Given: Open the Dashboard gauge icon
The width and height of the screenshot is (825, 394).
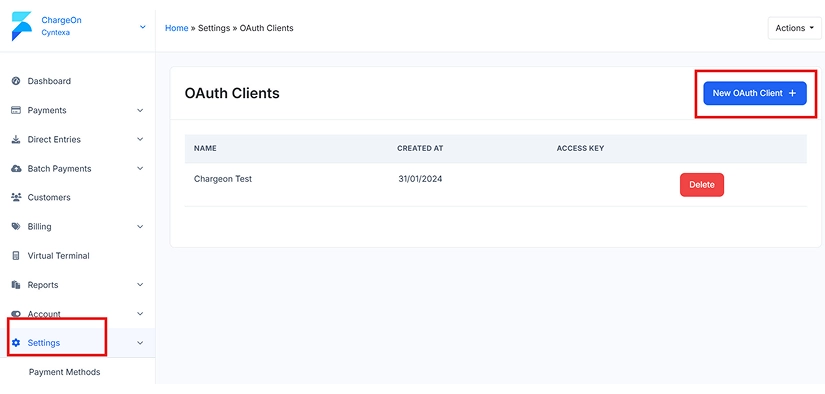Looking at the screenshot, I should (16, 81).
